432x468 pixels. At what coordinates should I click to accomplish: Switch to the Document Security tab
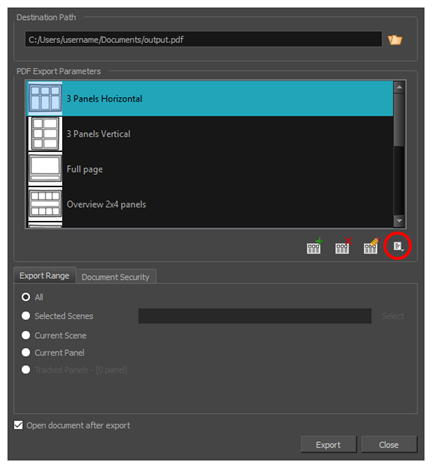click(x=115, y=277)
